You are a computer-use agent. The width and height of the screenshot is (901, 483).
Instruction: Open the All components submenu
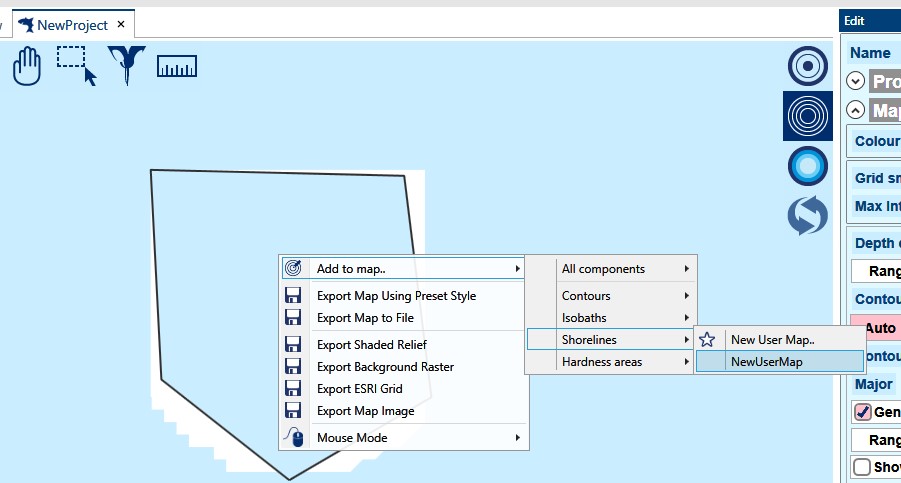pos(610,269)
